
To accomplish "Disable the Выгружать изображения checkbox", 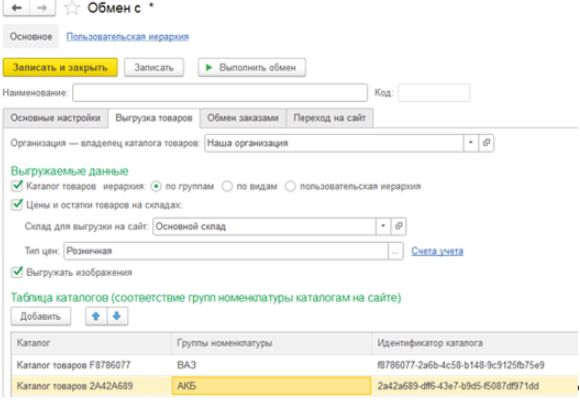I will 17,272.
